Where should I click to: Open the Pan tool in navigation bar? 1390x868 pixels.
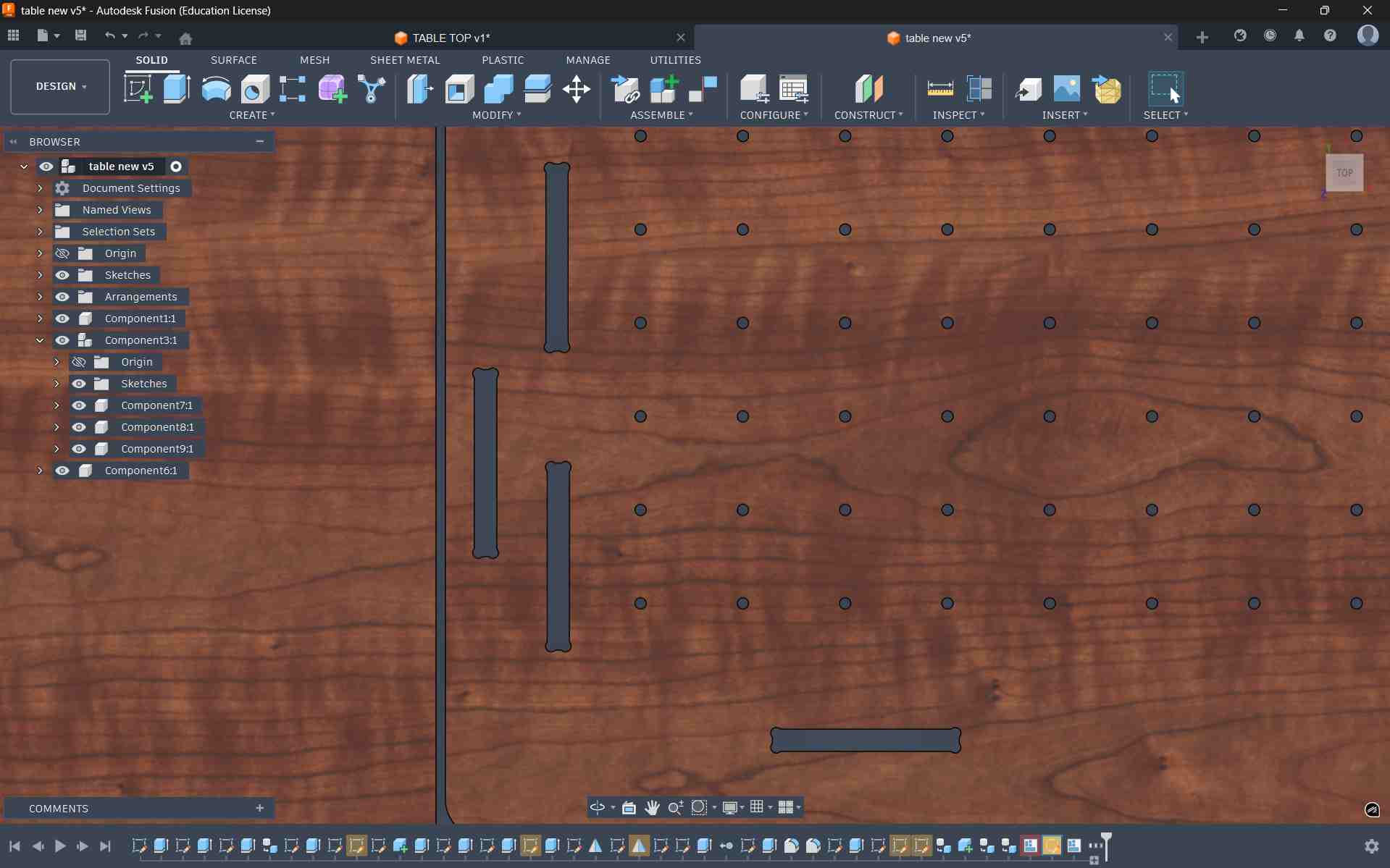(652, 807)
